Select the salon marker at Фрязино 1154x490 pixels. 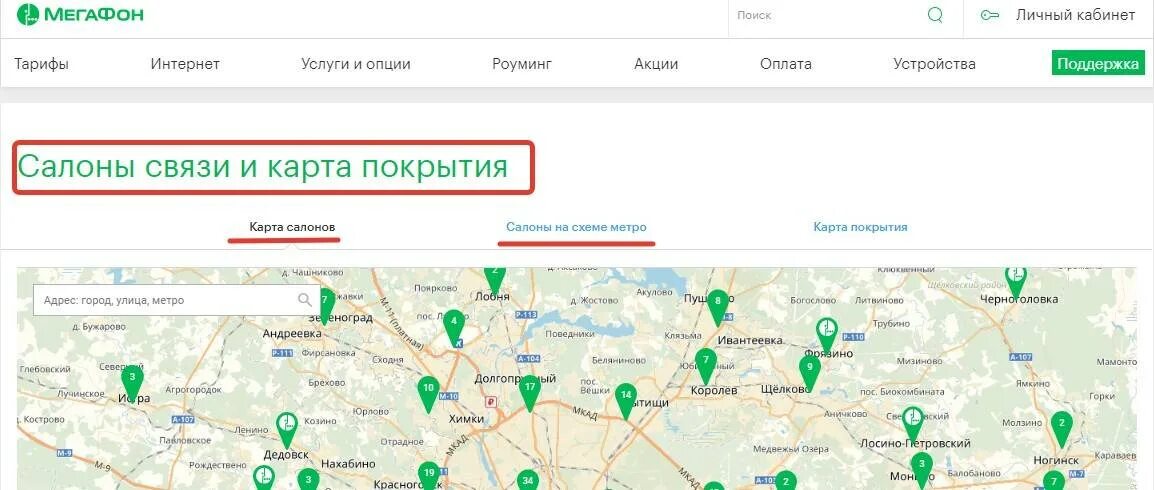827,335
